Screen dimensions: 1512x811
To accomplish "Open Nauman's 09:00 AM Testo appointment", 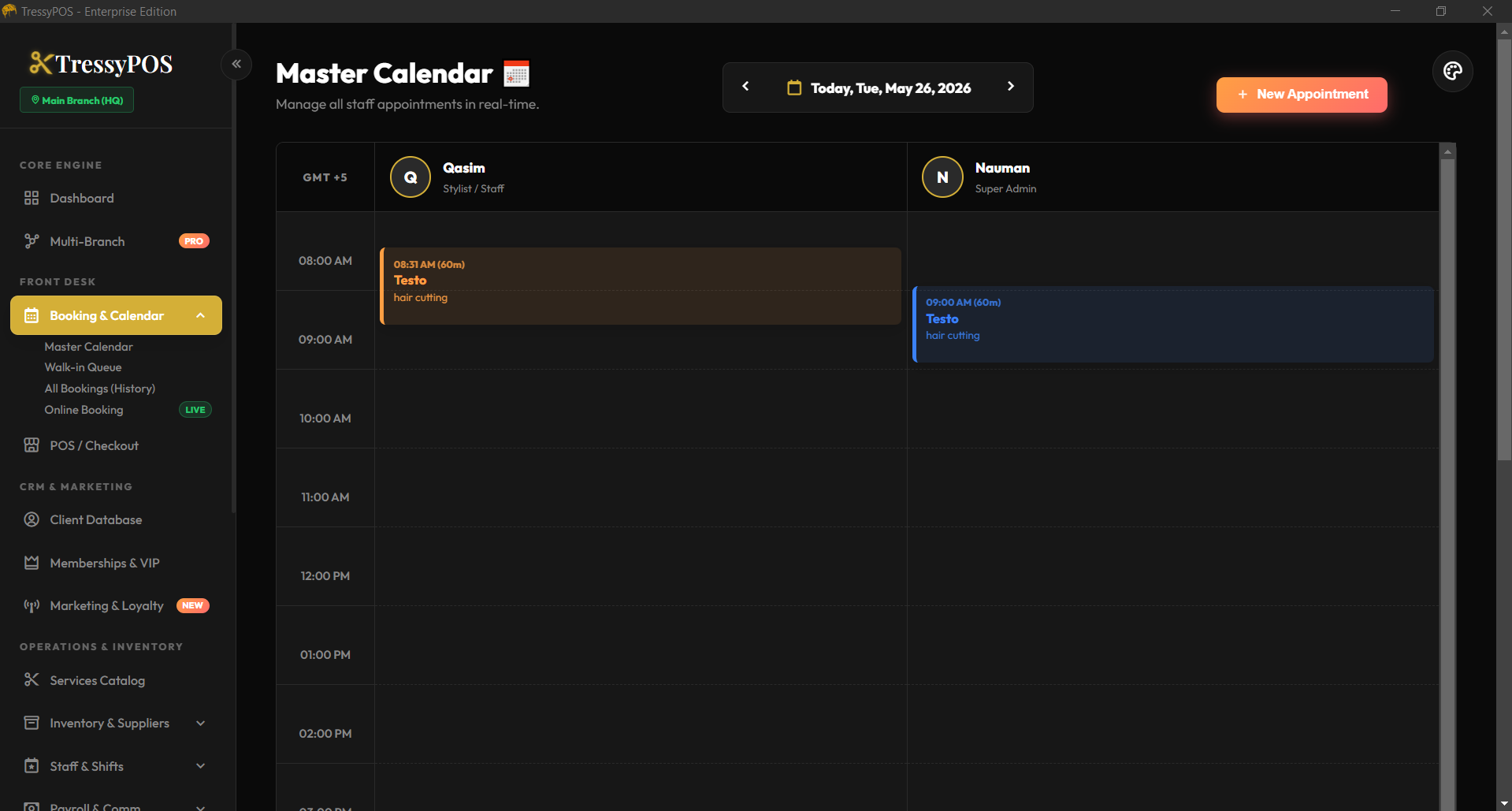I will 1172,324.
